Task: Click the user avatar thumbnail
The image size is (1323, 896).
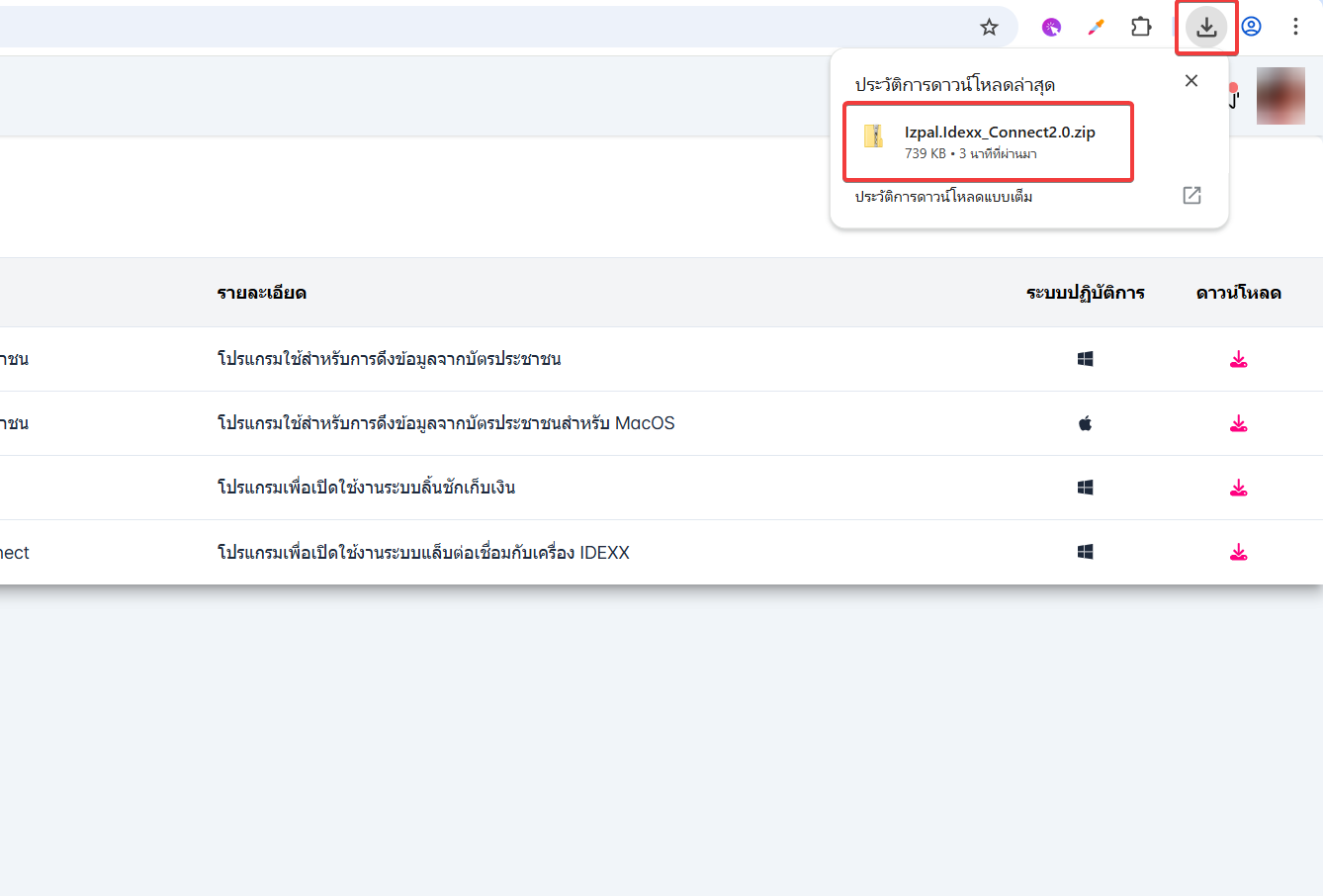Action: 1280,96
